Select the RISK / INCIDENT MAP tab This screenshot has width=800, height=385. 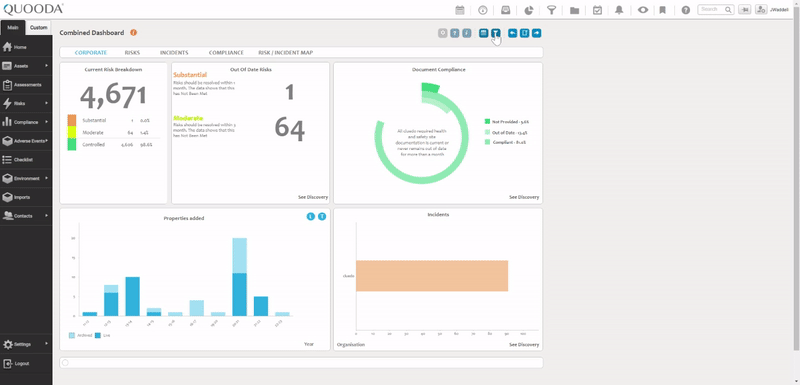point(286,53)
